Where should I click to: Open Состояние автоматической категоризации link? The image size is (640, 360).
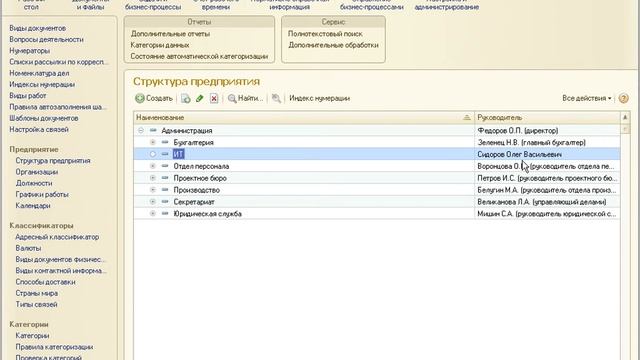coord(199,57)
